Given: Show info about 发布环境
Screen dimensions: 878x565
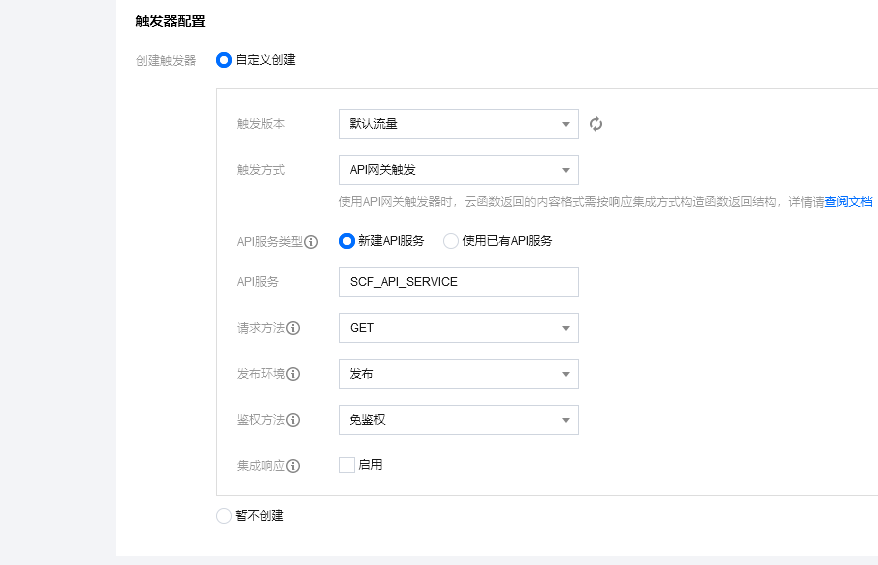Looking at the screenshot, I should (x=293, y=374).
